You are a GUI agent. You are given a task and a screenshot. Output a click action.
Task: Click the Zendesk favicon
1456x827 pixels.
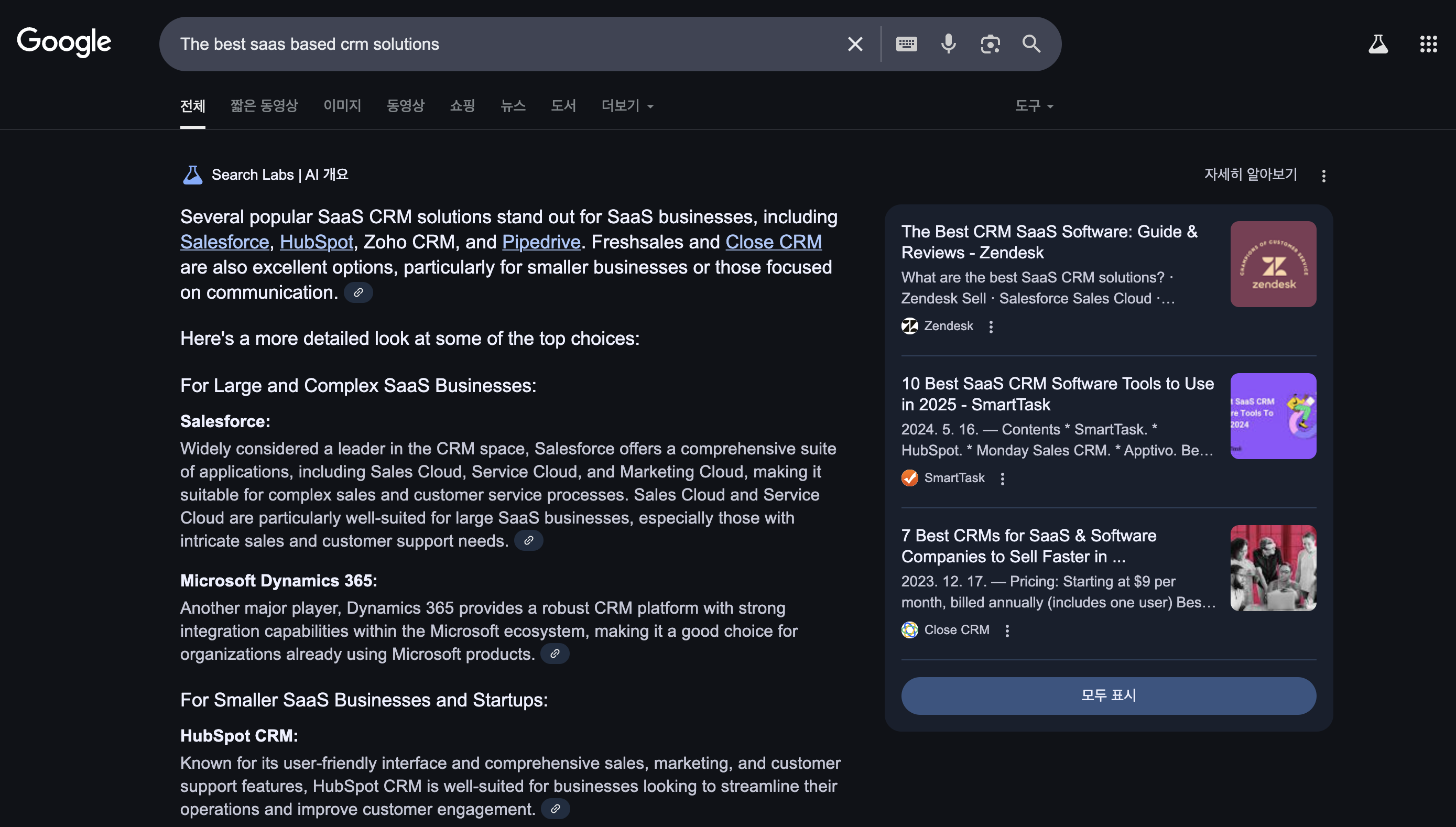tap(910, 326)
